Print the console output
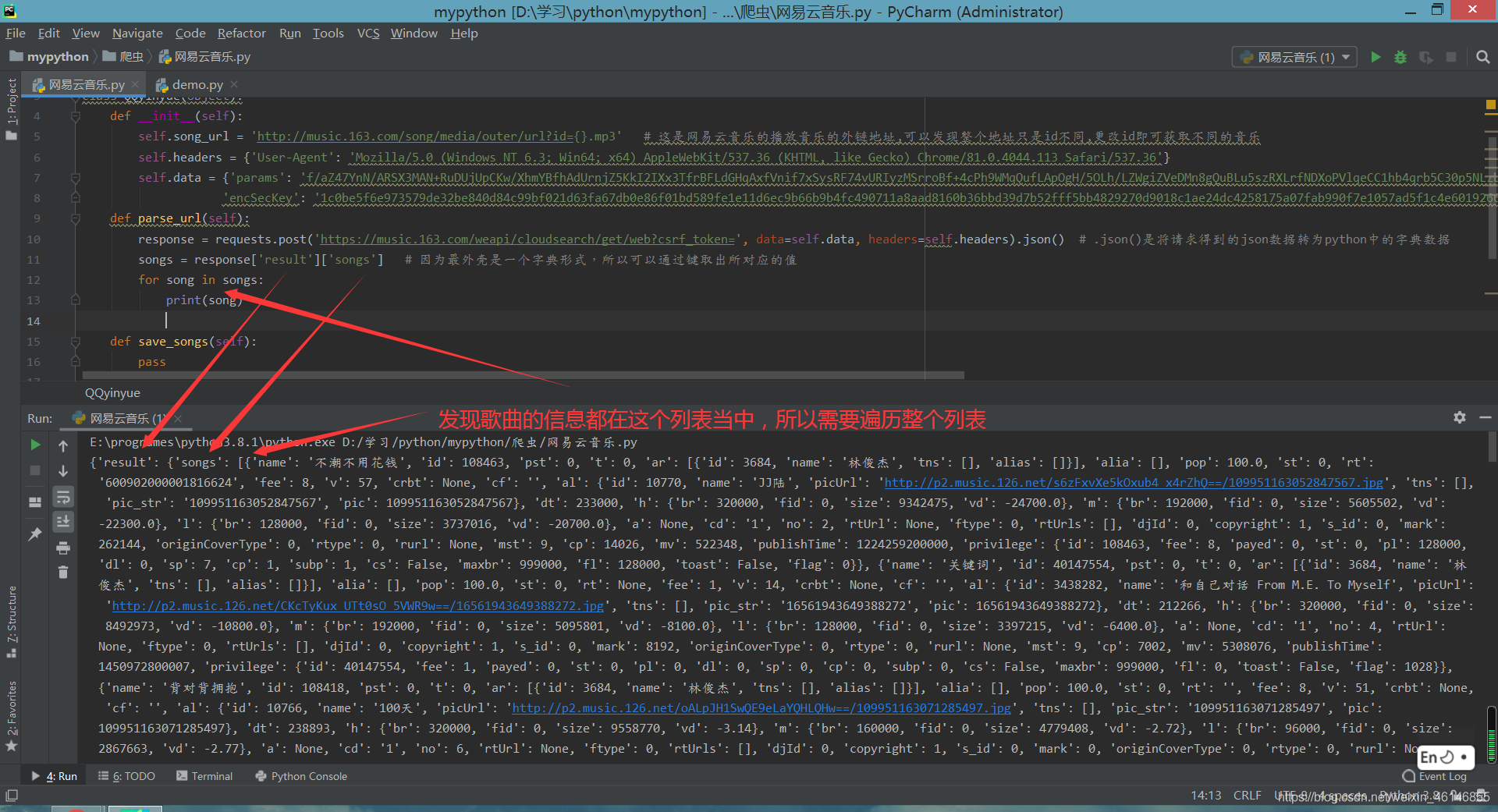The height and width of the screenshot is (812, 1498). tap(63, 548)
